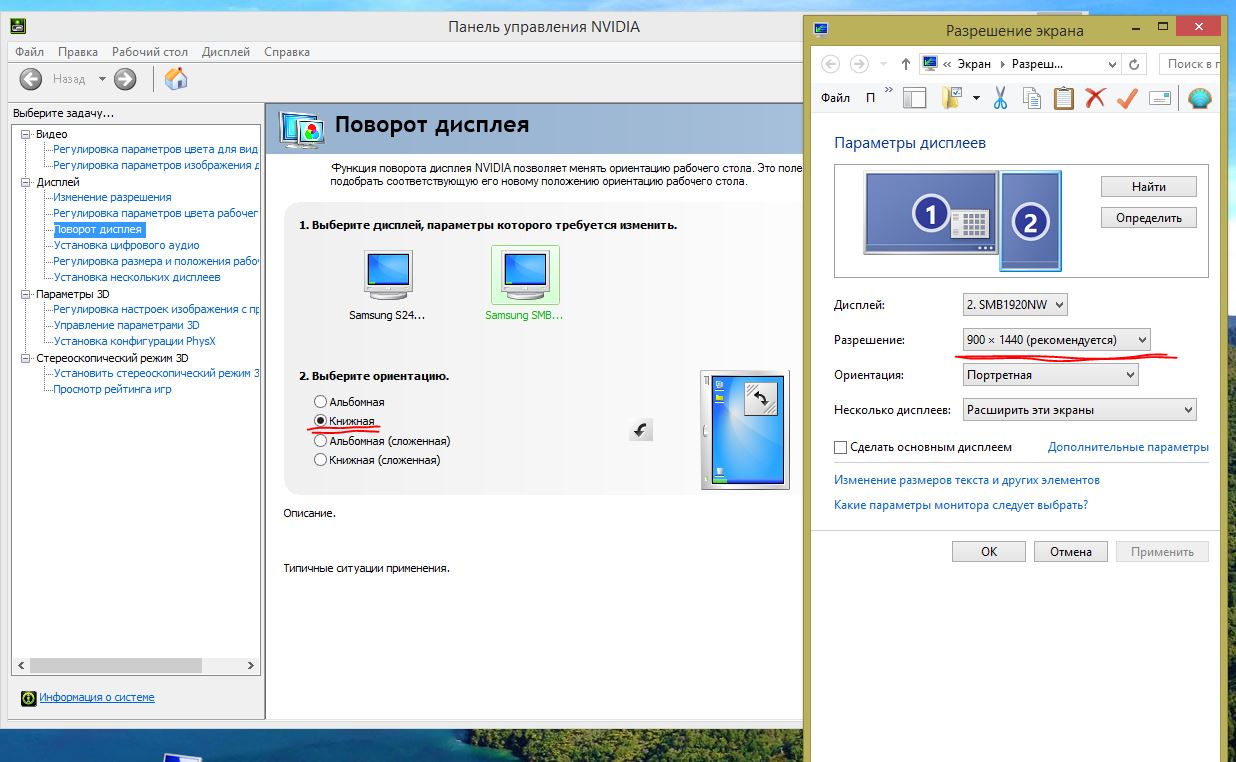1236x762 pixels.
Task: Click the NVIDIA icon in title bar
Action: (18, 27)
